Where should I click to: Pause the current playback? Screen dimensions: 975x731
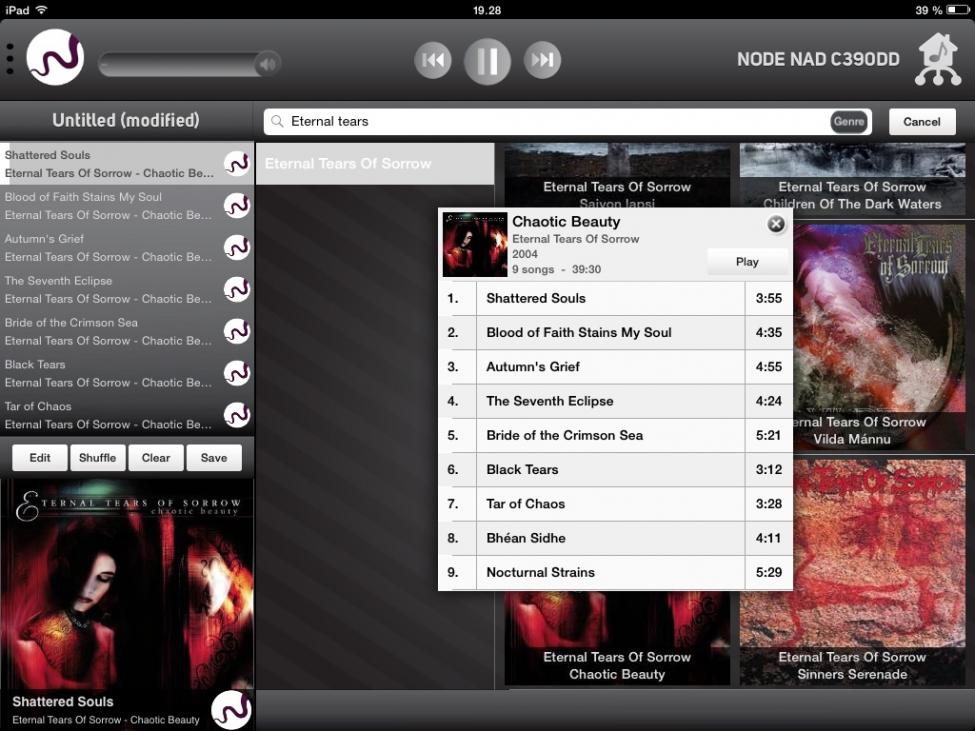coord(488,61)
